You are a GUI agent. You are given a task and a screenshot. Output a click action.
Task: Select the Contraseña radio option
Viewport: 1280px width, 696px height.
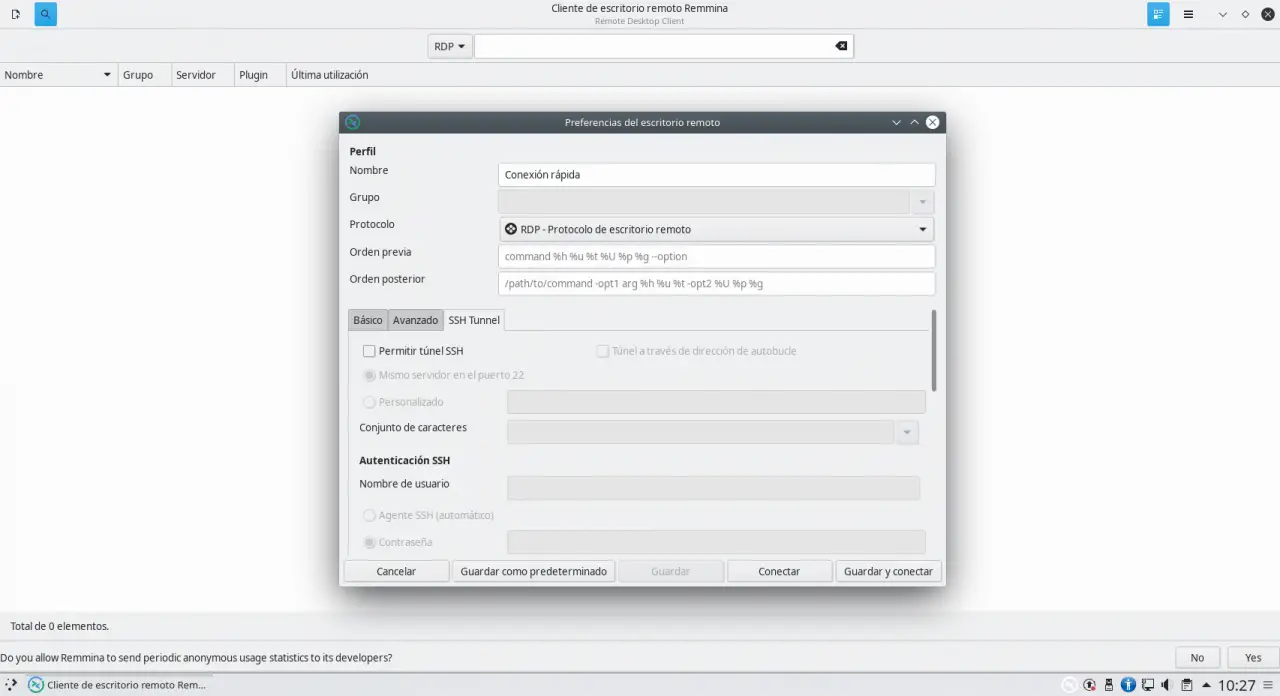[x=369, y=542]
